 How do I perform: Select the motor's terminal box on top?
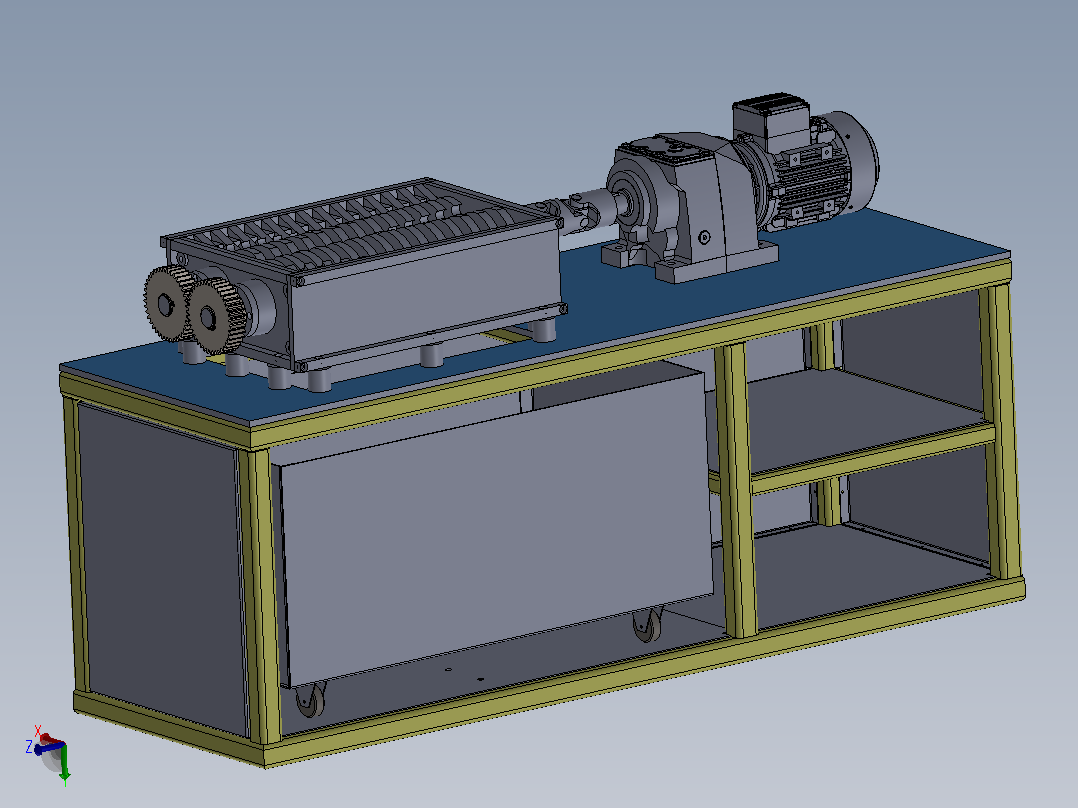point(771,121)
